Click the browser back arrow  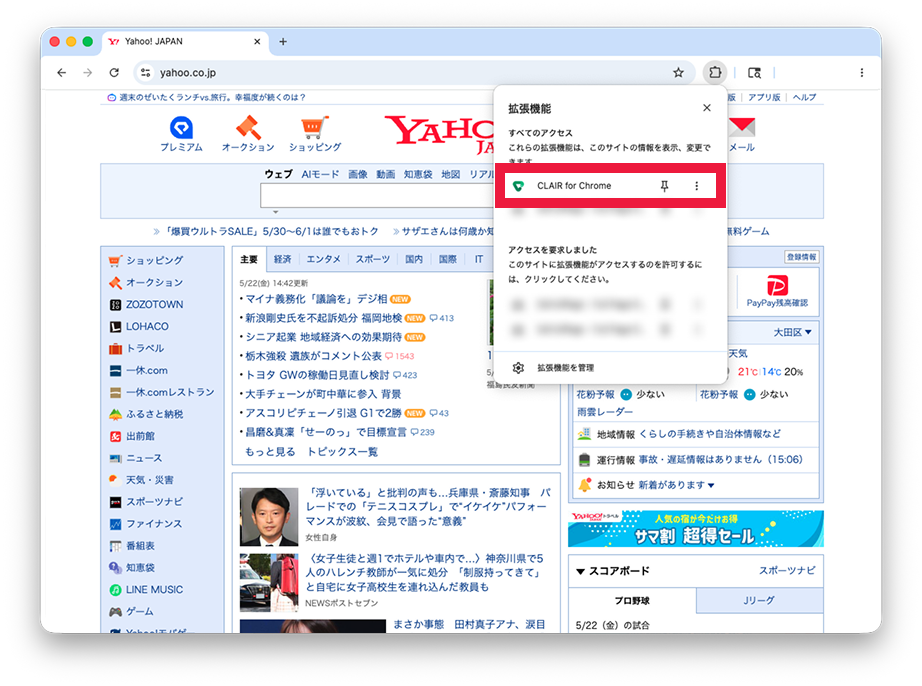tap(62, 73)
